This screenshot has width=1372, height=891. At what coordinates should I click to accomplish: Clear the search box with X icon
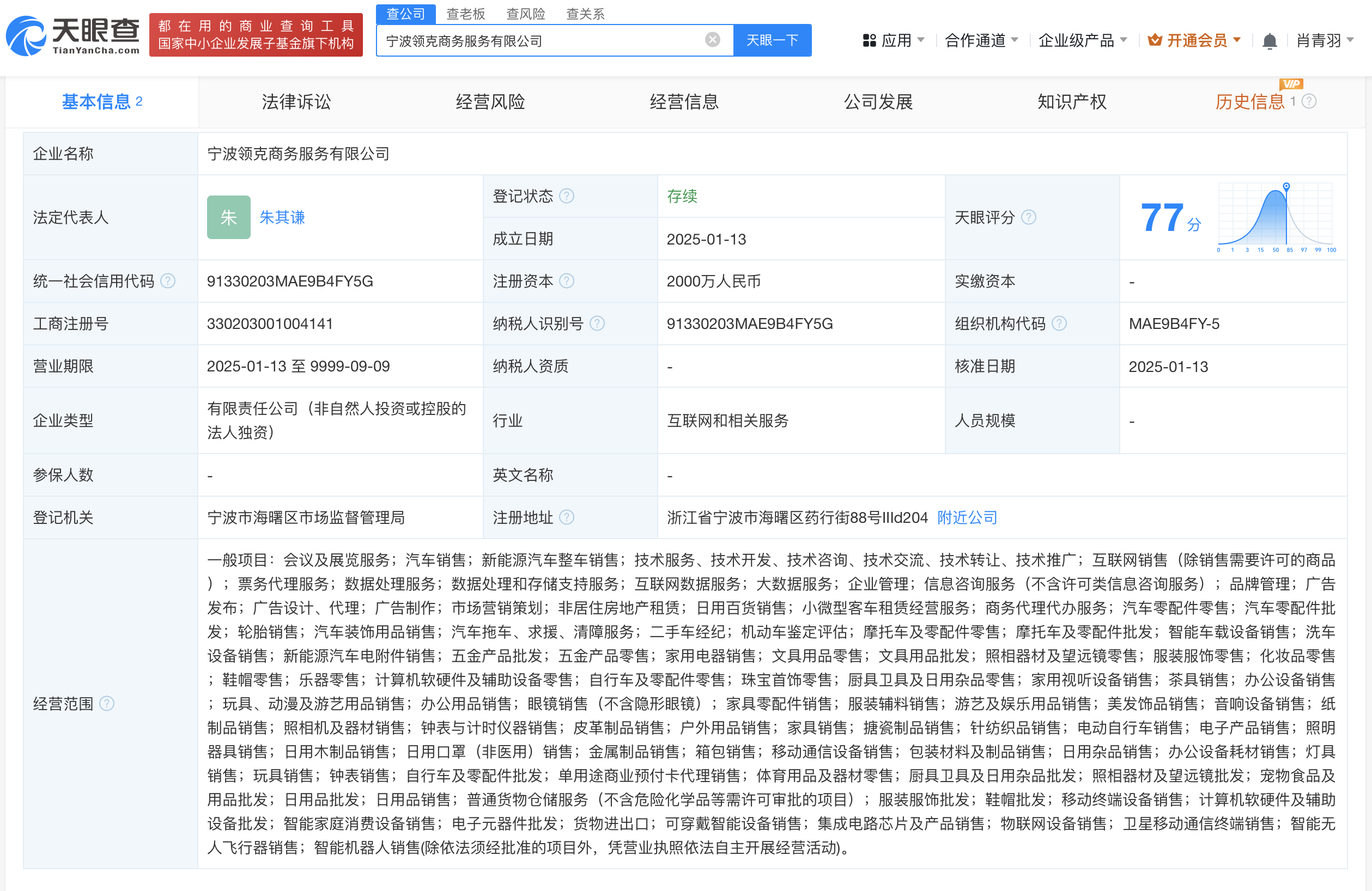point(713,40)
